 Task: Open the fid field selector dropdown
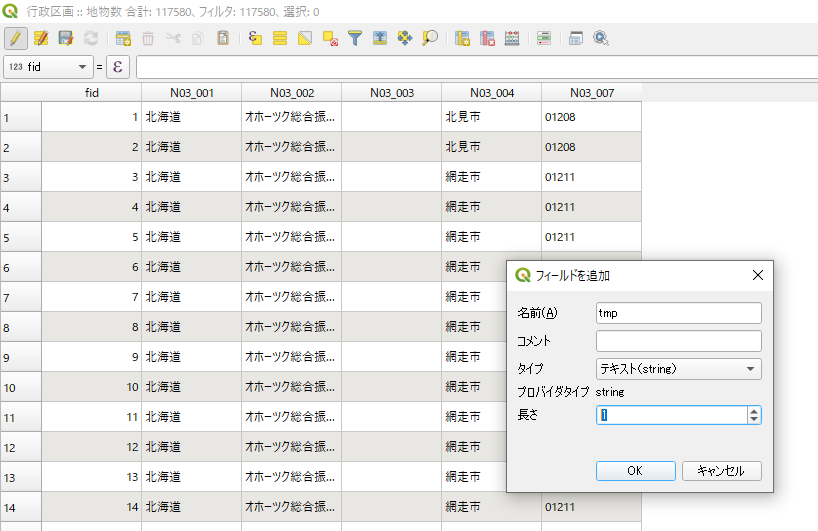click(x=48, y=67)
